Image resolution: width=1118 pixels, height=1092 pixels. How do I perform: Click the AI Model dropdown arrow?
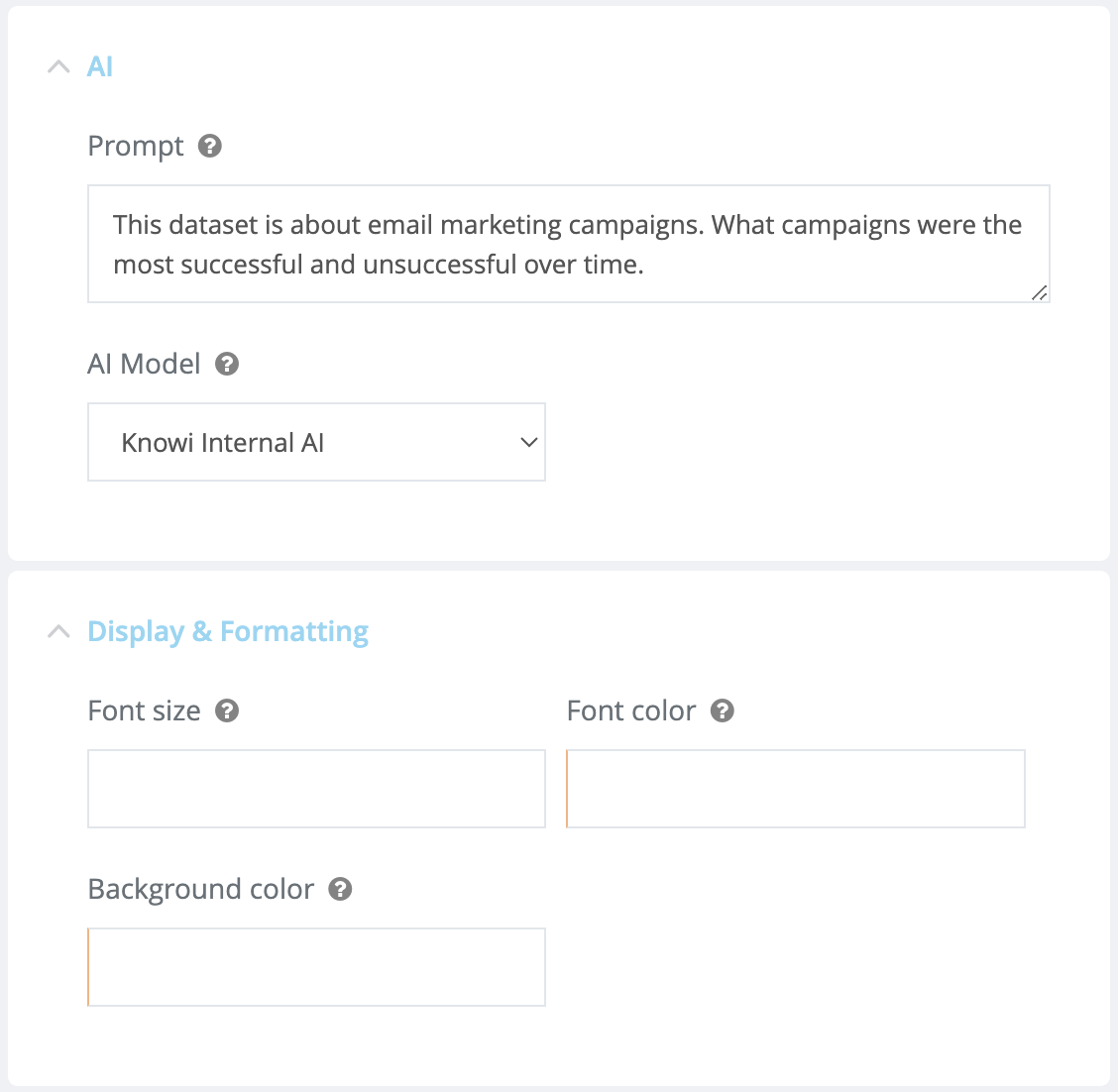pyautogui.click(x=528, y=443)
